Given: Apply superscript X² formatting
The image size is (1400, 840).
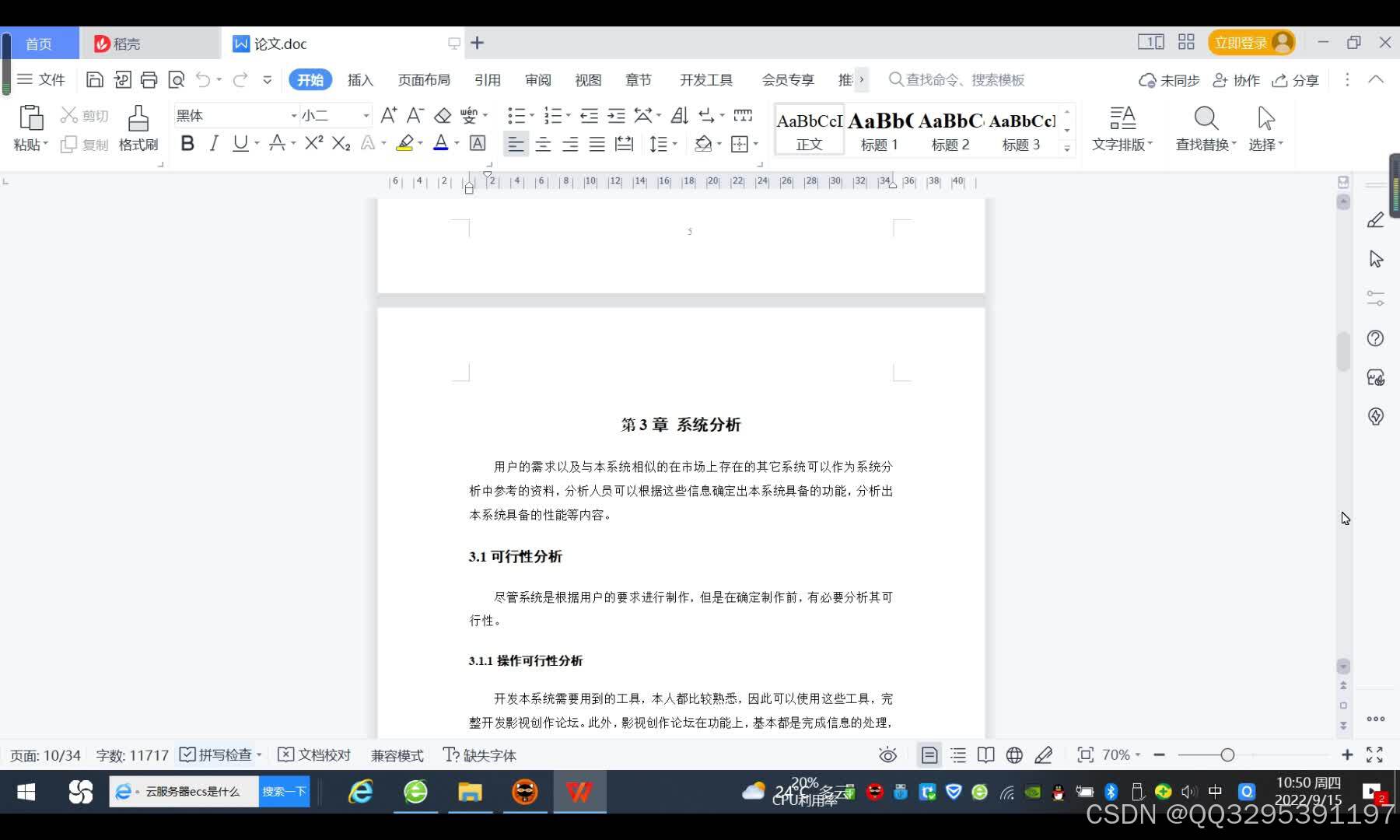Looking at the screenshot, I should [x=314, y=143].
